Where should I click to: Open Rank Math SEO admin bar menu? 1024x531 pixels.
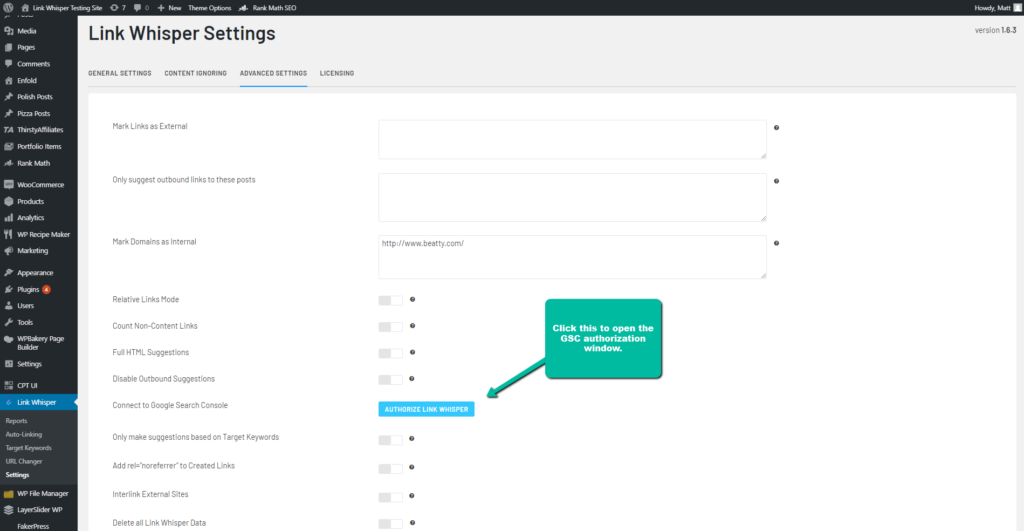[x=268, y=8]
